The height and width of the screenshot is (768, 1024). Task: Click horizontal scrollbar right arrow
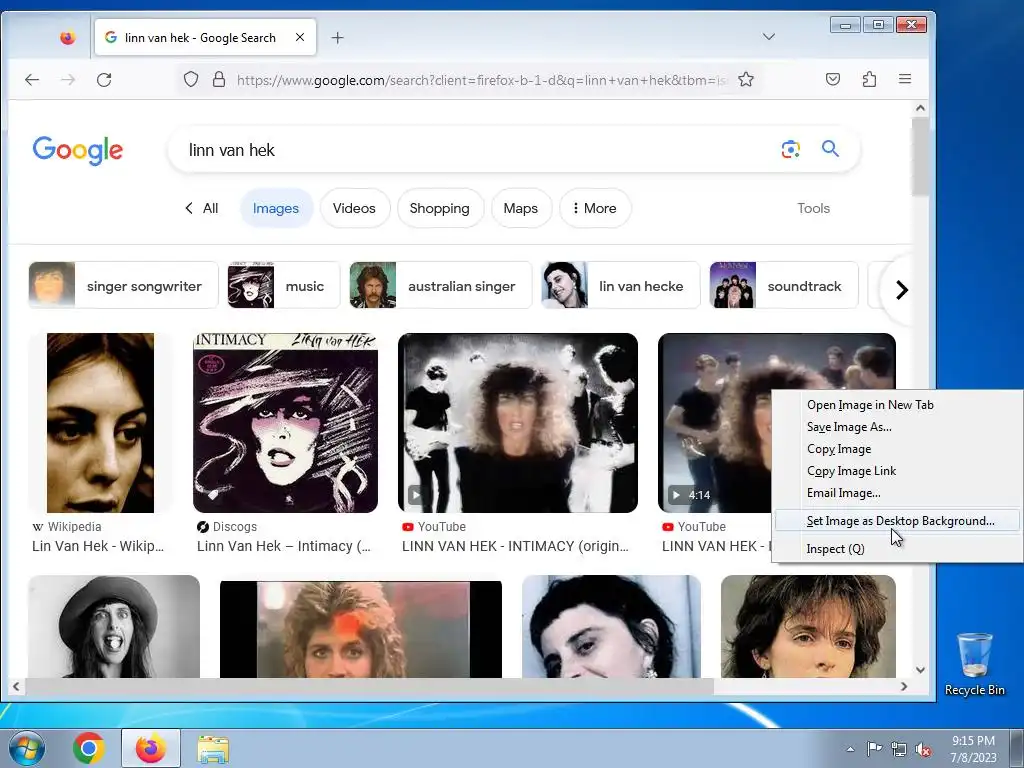904,686
